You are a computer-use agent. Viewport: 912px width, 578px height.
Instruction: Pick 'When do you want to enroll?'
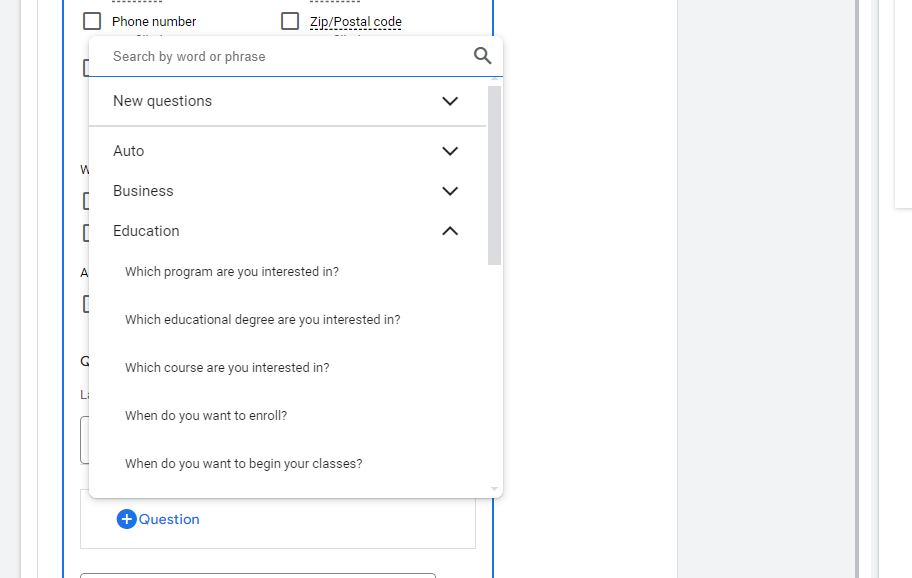pos(206,416)
